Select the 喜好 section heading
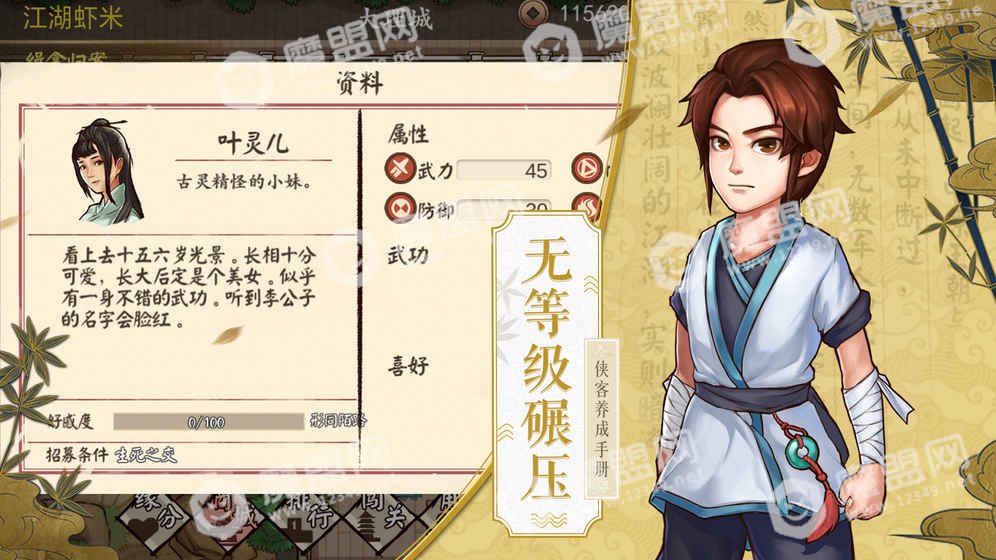 pos(408,365)
